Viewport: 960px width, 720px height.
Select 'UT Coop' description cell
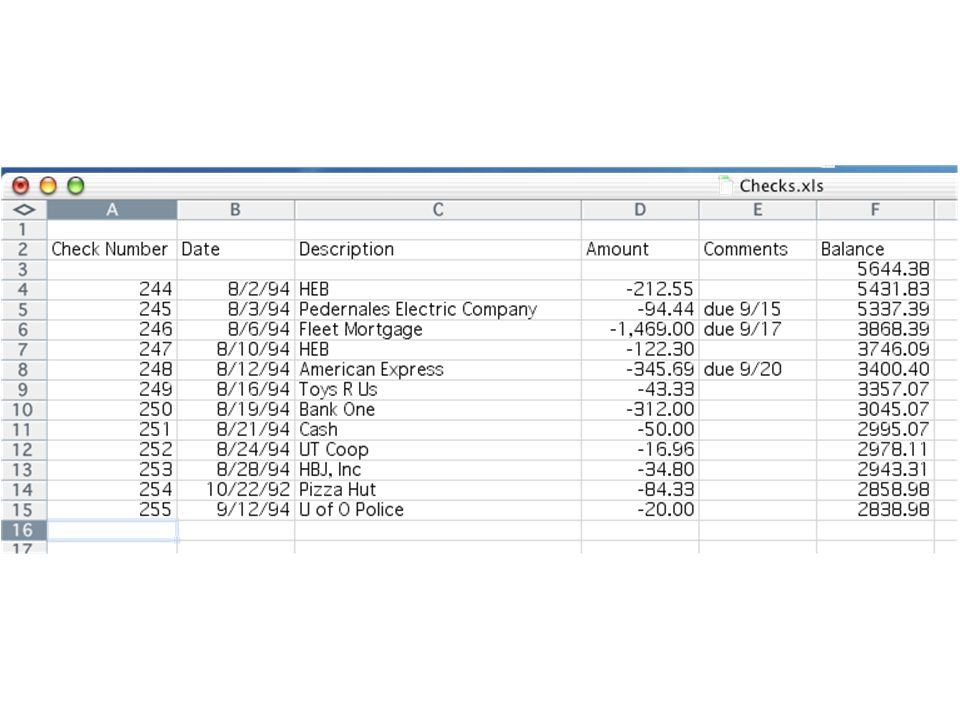click(438, 450)
